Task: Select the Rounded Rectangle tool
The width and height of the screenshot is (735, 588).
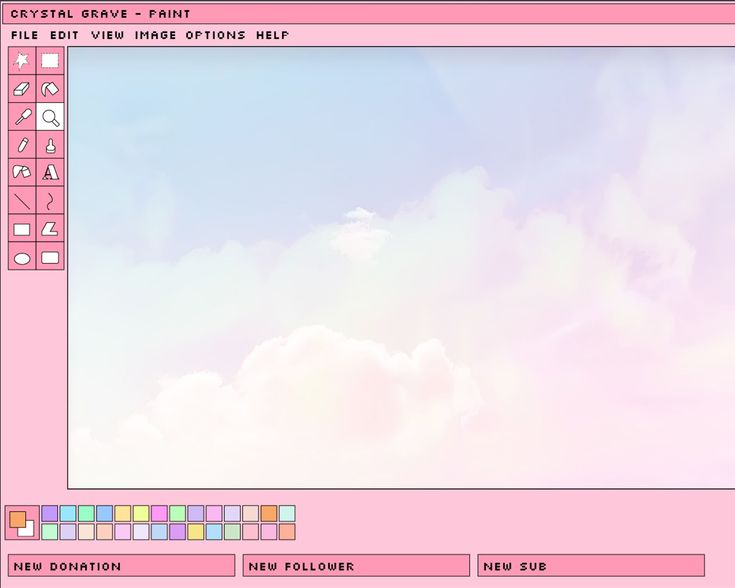Action: (50, 256)
